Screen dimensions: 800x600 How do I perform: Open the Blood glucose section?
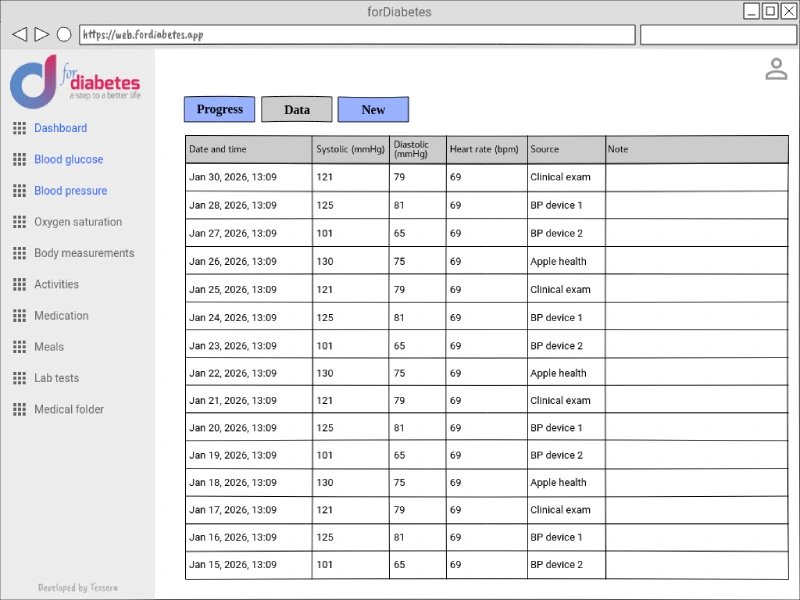pyautogui.click(x=68, y=159)
